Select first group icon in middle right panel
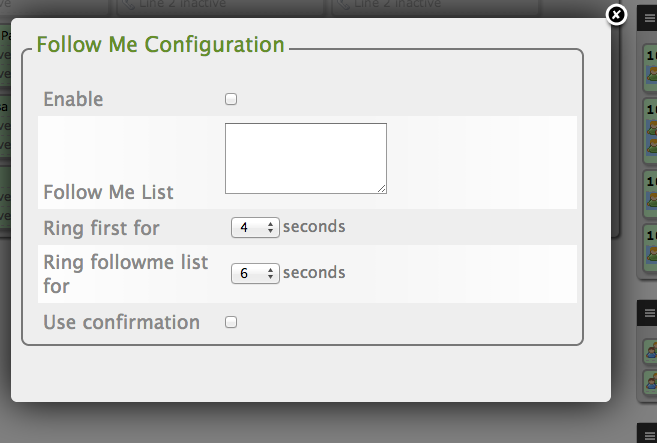The height and width of the screenshot is (443, 657). click(652, 351)
